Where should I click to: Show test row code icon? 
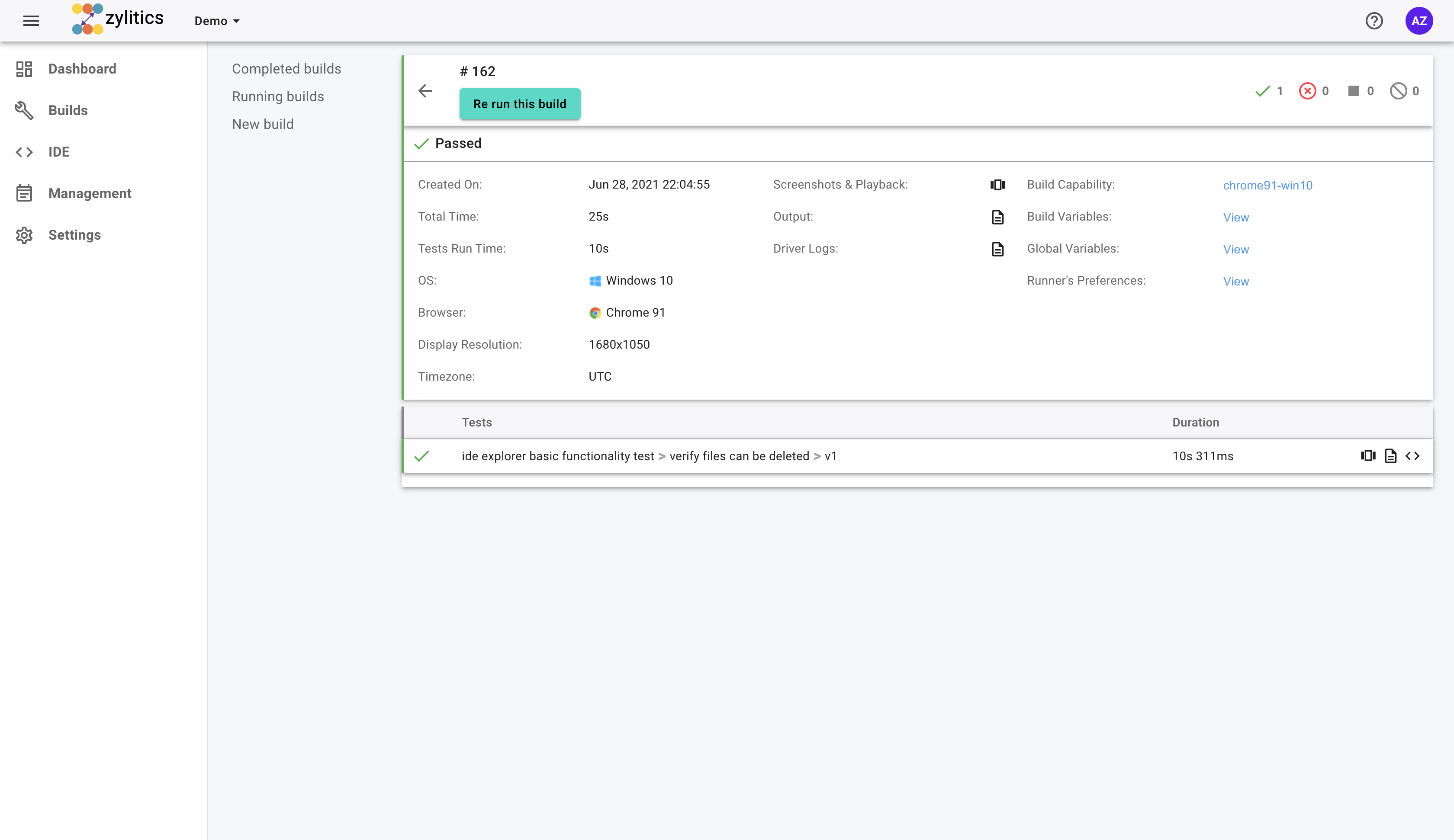pos(1412,456)
